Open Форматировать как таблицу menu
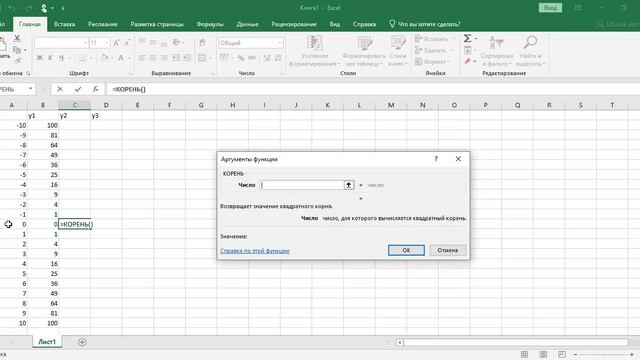 click(x=364, y=51)
